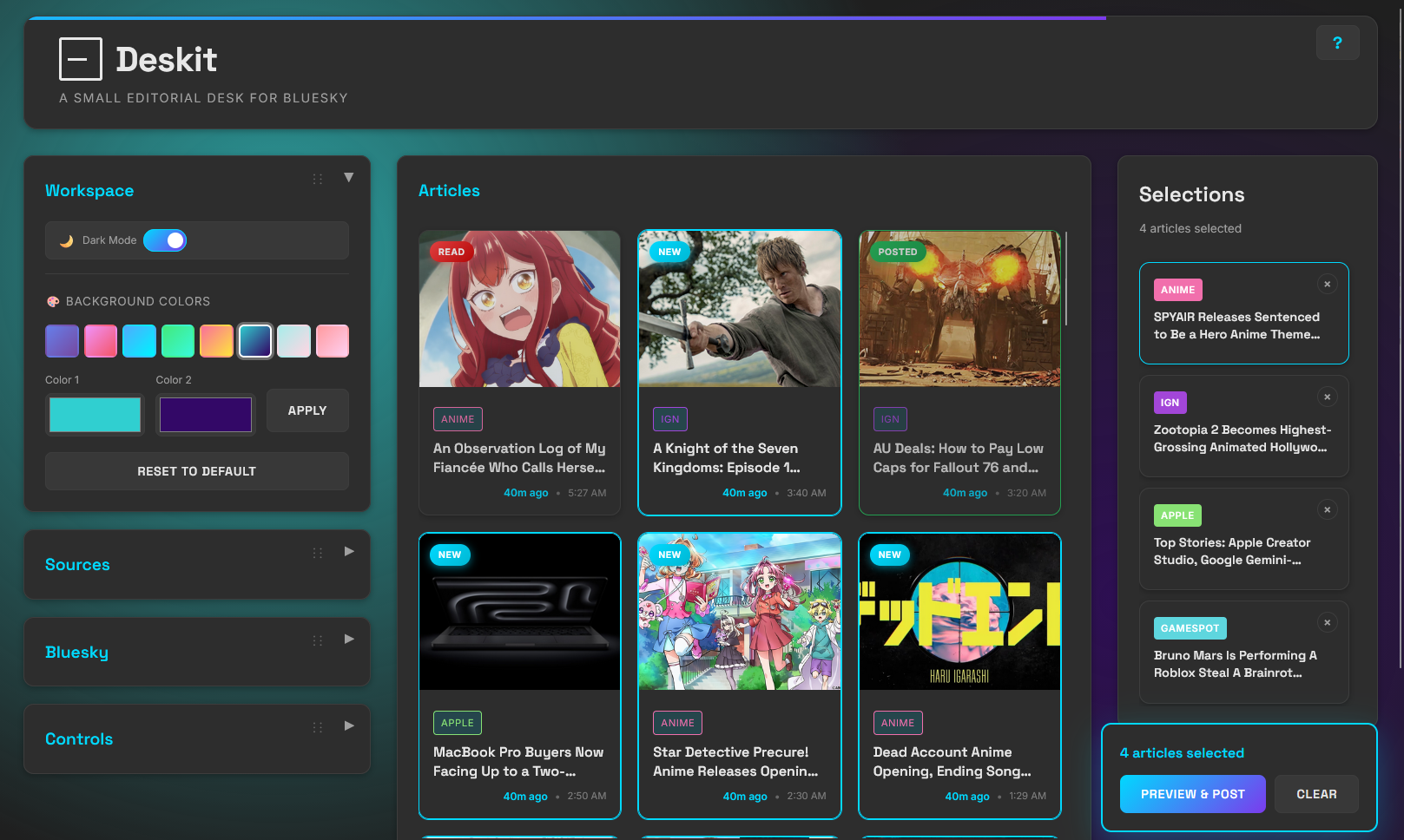Click the ANIME tag on Dead Account card
The width and height of the screenshot is (1404, 840).
coord(898,723)
